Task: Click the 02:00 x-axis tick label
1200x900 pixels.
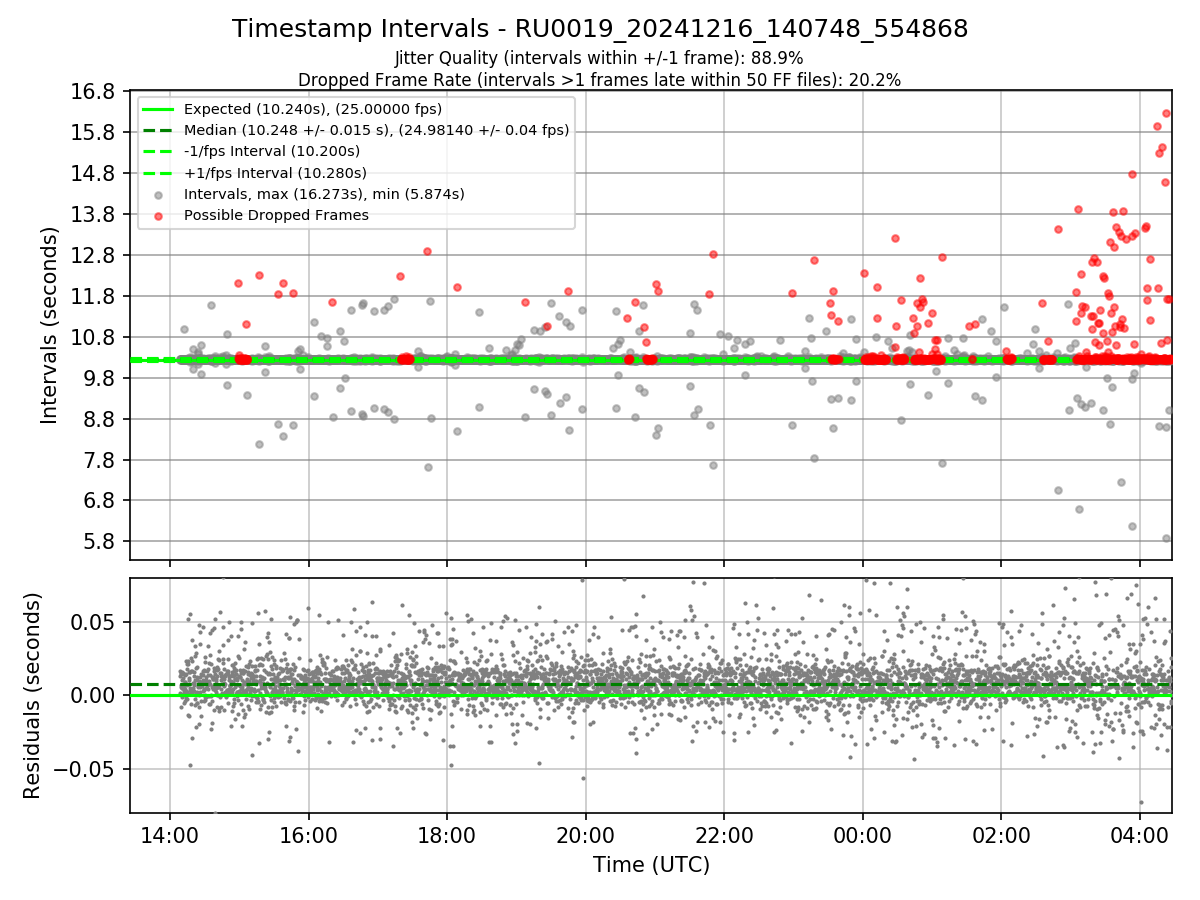Action: click(1002, 834)
